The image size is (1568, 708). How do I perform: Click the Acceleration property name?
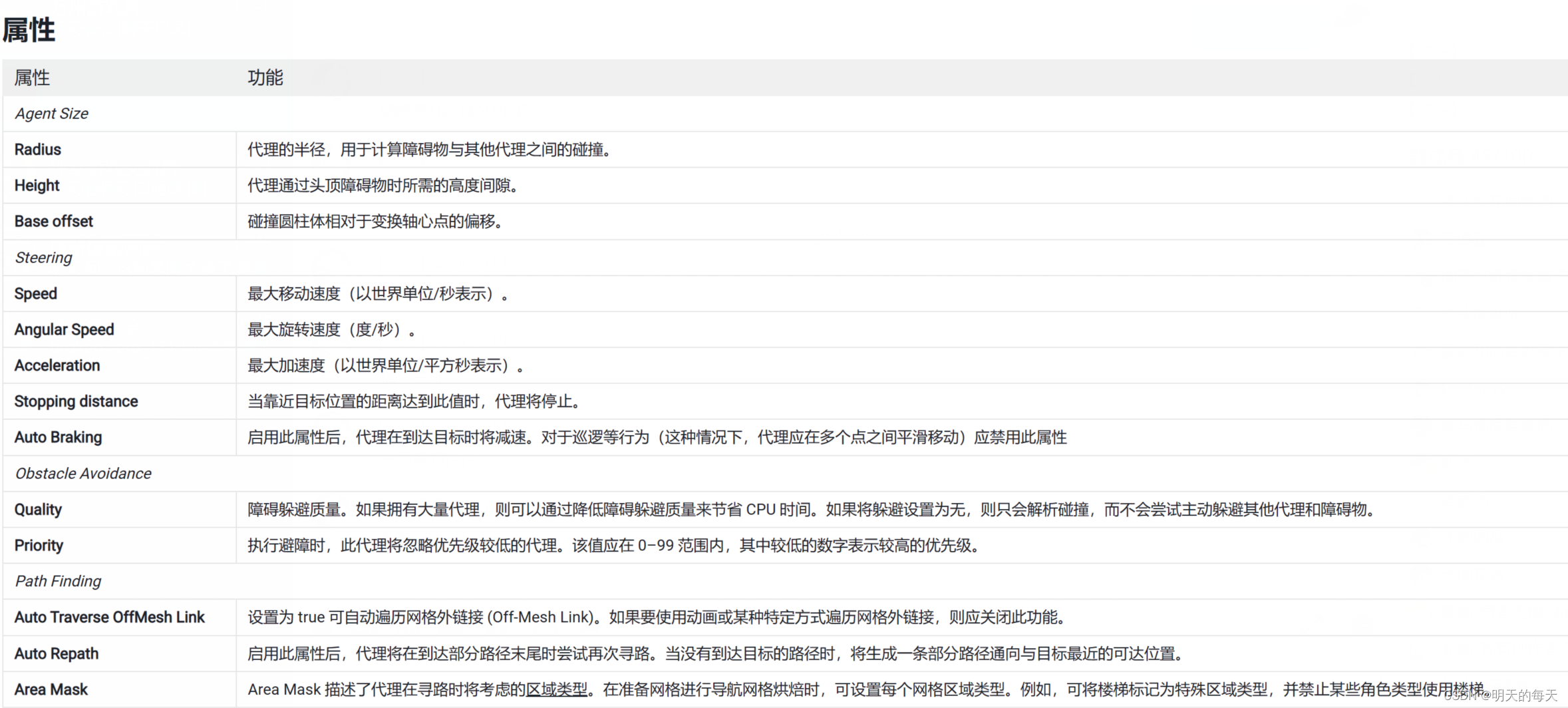tap(57, 365)
